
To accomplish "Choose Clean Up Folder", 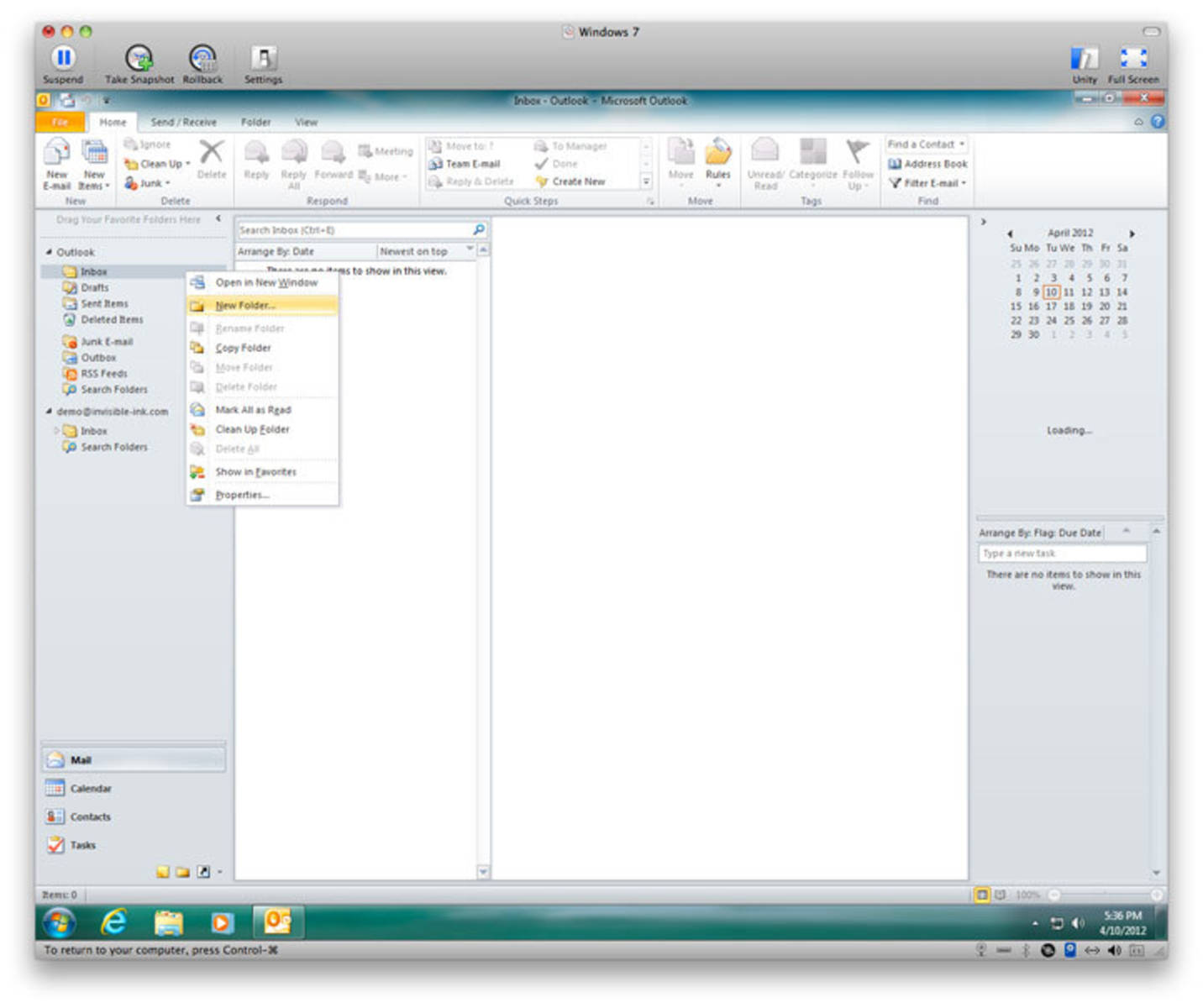I will coord(262,429).
